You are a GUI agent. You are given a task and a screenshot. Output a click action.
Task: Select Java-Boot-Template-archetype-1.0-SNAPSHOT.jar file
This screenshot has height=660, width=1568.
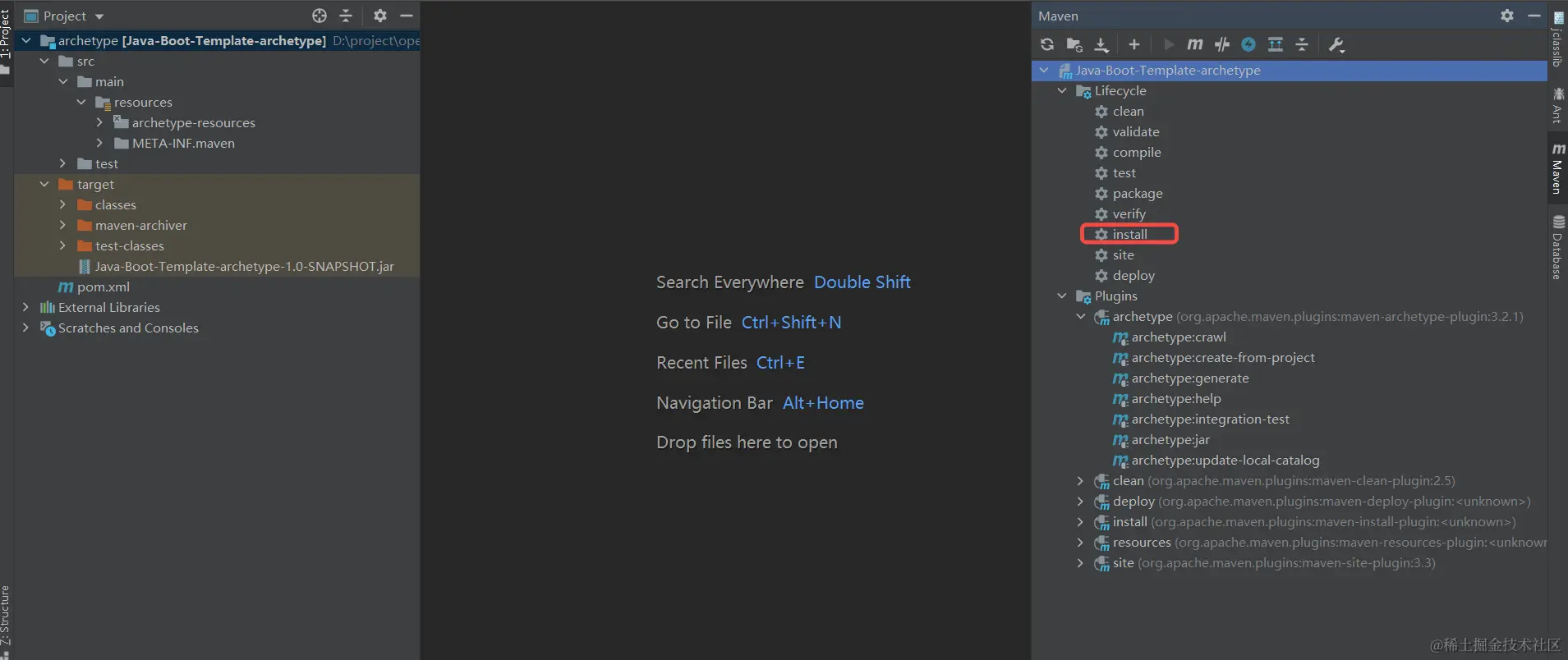(x=244, y=266)
